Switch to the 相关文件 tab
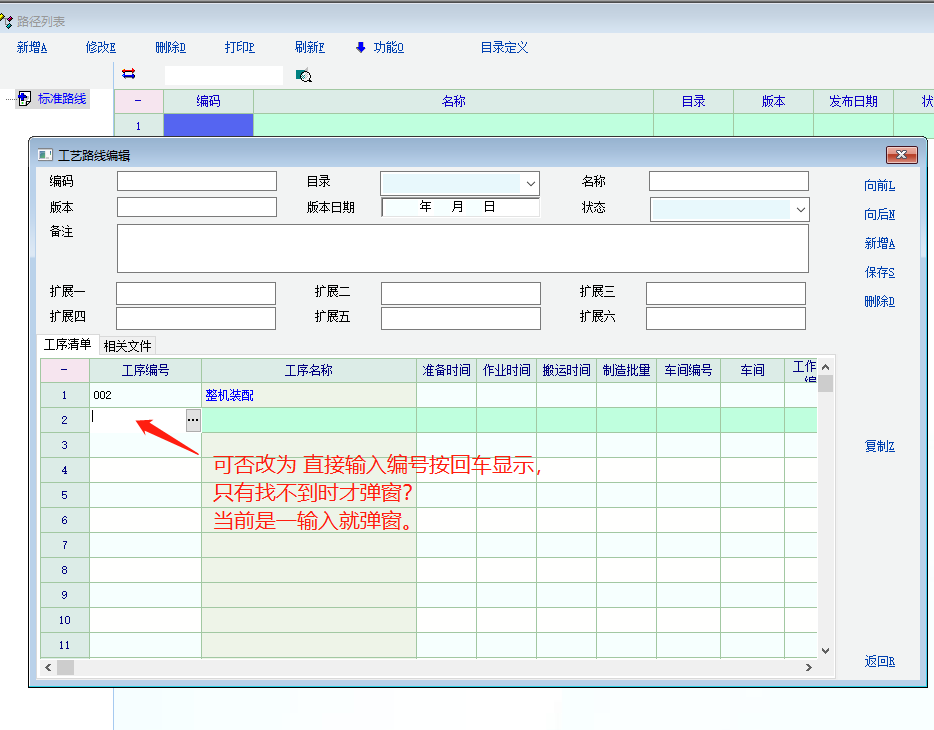The width and height of the screenshot is (934, 730). (127, 345)
